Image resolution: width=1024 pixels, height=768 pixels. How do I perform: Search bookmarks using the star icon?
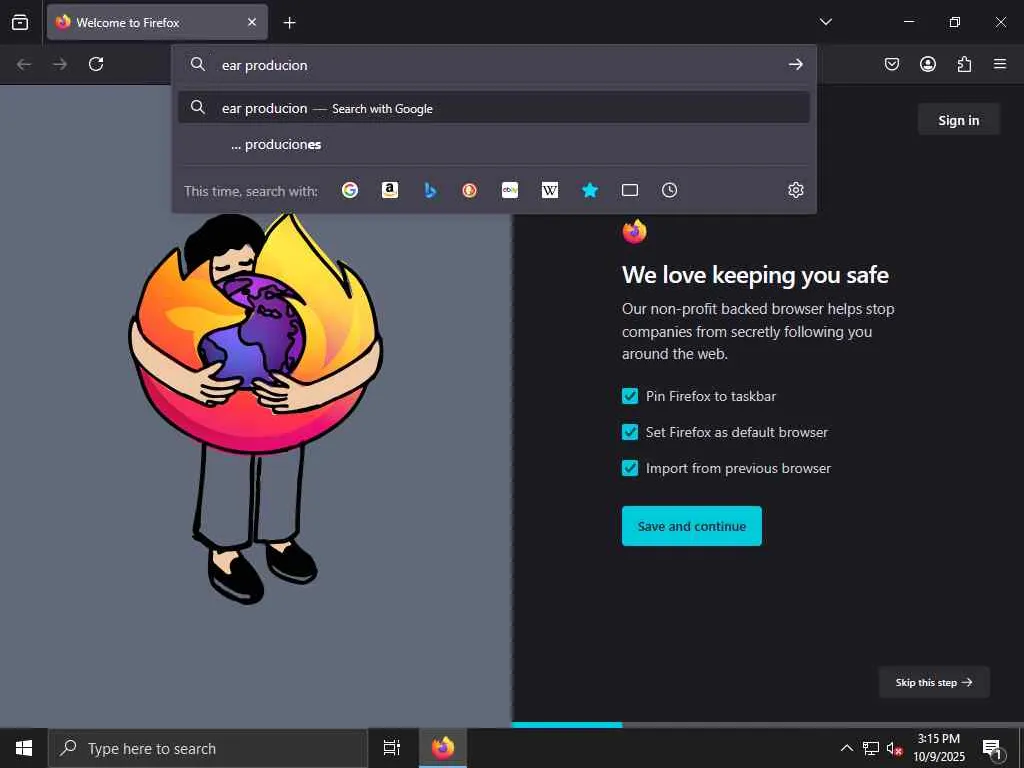(590, 190)
